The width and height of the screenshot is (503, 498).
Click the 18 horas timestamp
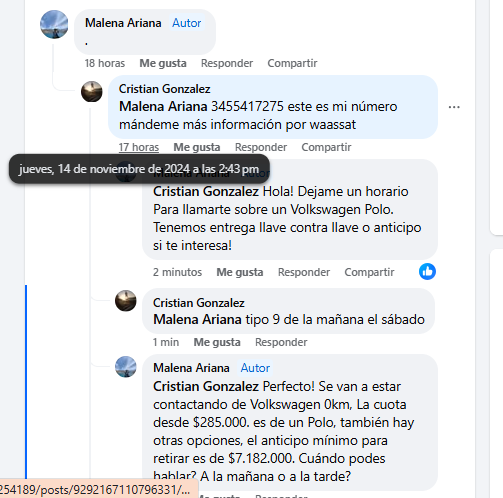(105, 63)
